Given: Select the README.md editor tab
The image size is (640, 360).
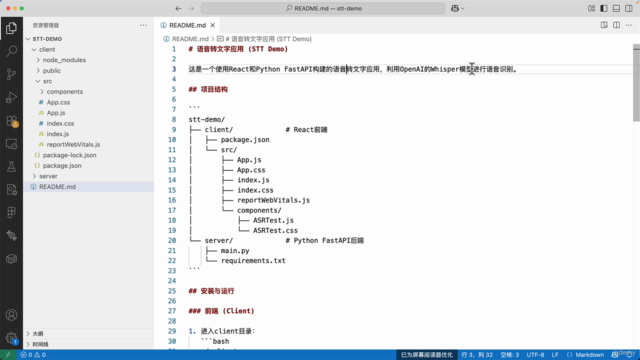Looking at the screenshot, I should (x=187, y=25).
